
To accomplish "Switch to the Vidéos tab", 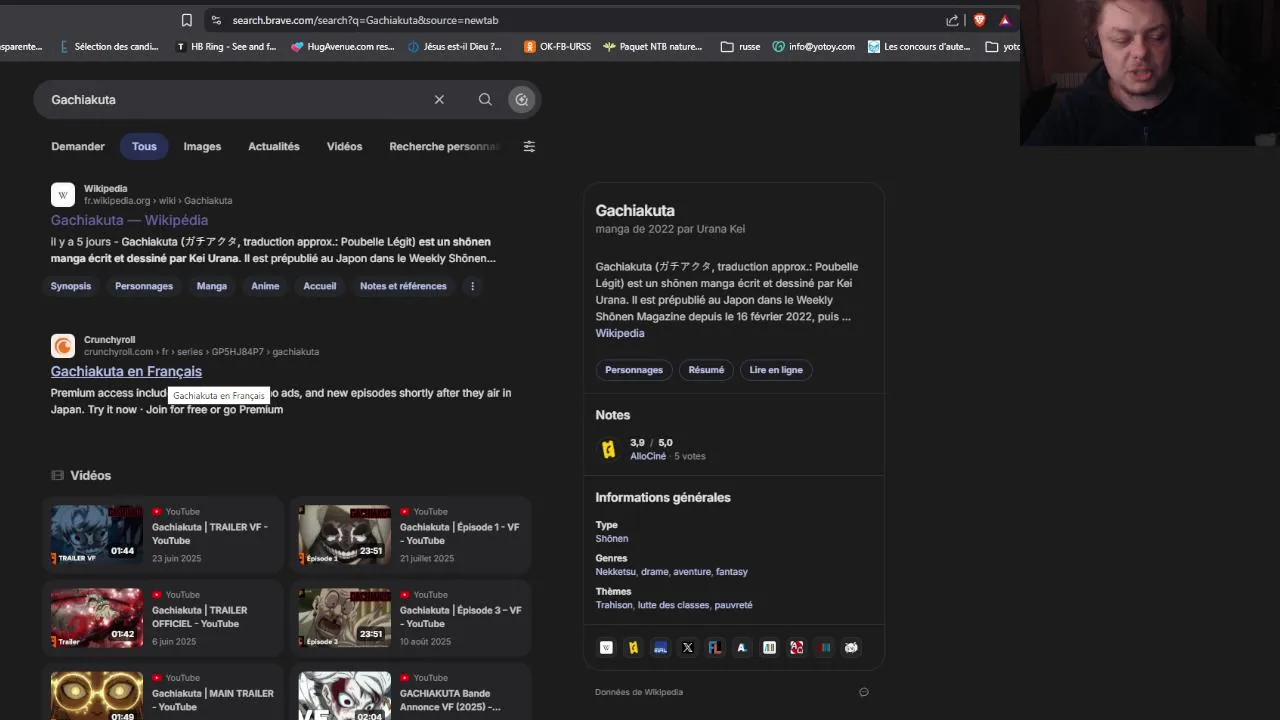I will (x=344, y=146).
